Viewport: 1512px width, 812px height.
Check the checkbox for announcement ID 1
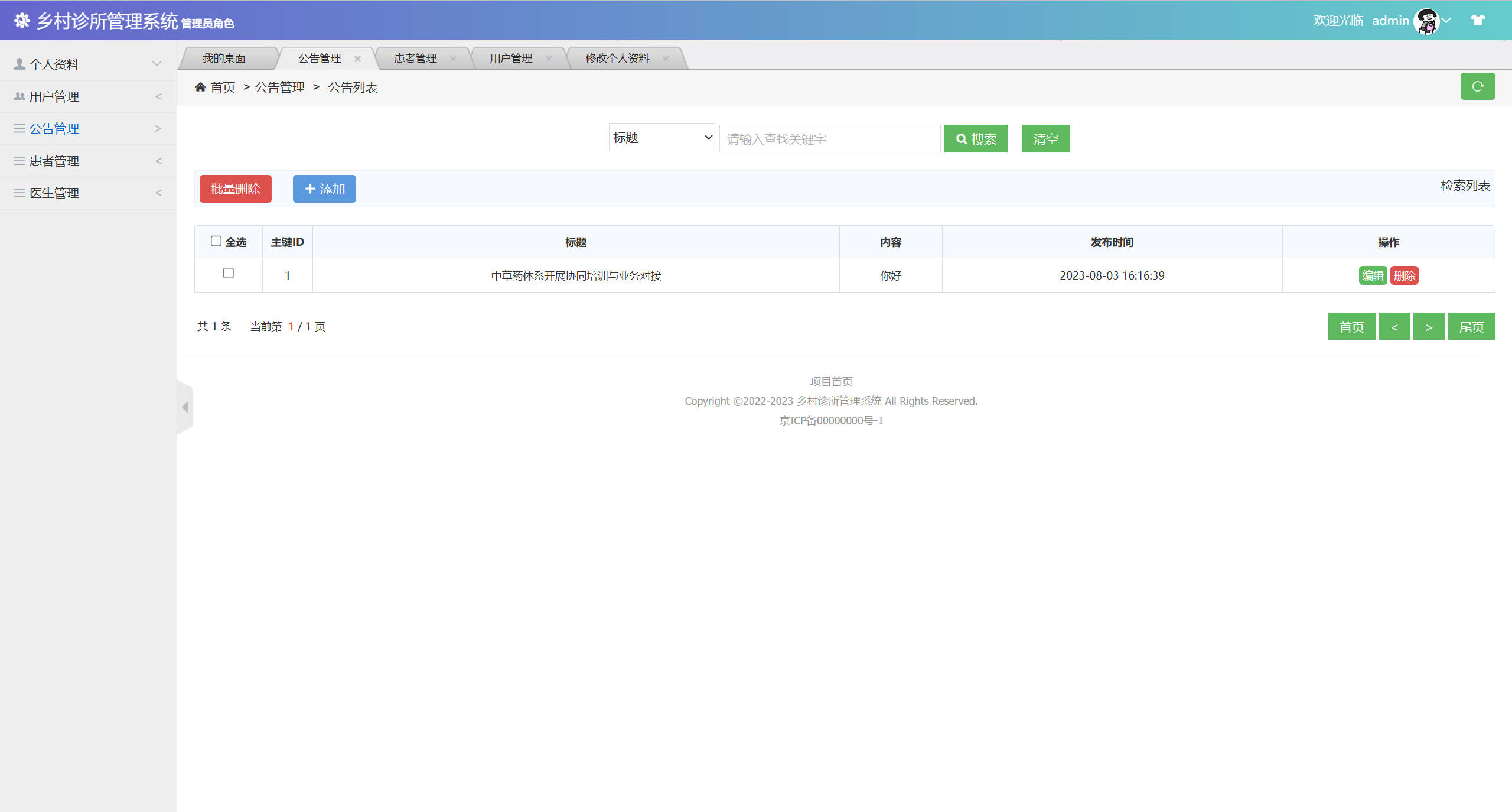pyautogui.click(x=228, y=274)
